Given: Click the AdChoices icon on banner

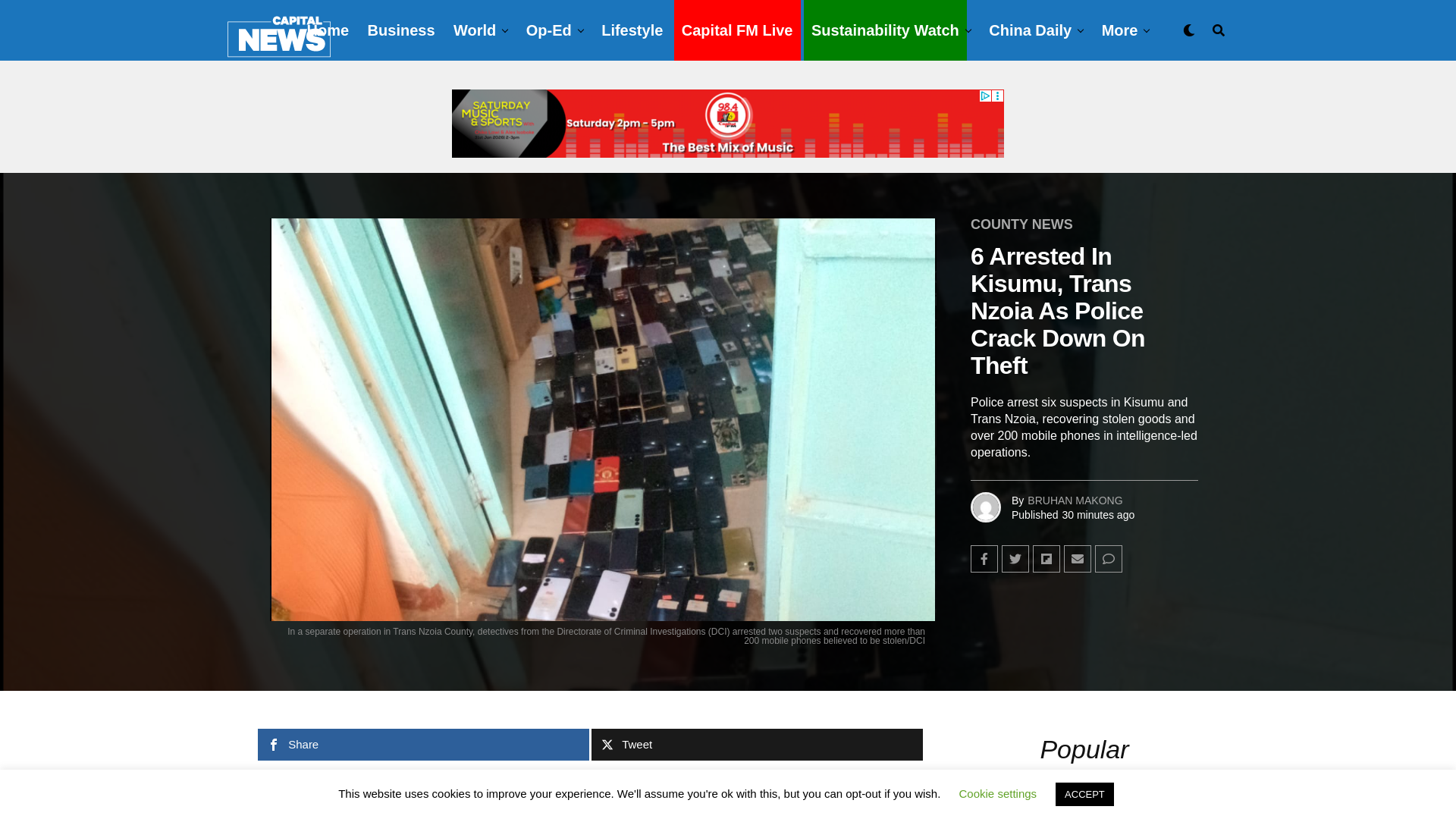Looking at the screenshot, I should (x=985, y=96).
